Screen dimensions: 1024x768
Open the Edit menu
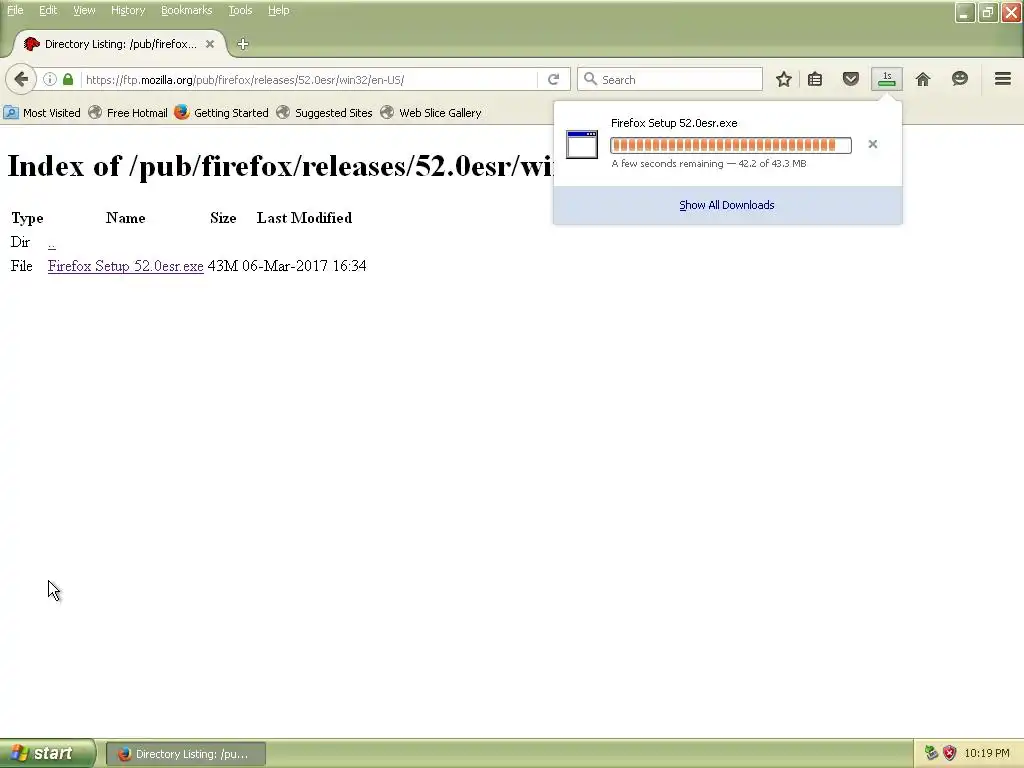point(48,10)
